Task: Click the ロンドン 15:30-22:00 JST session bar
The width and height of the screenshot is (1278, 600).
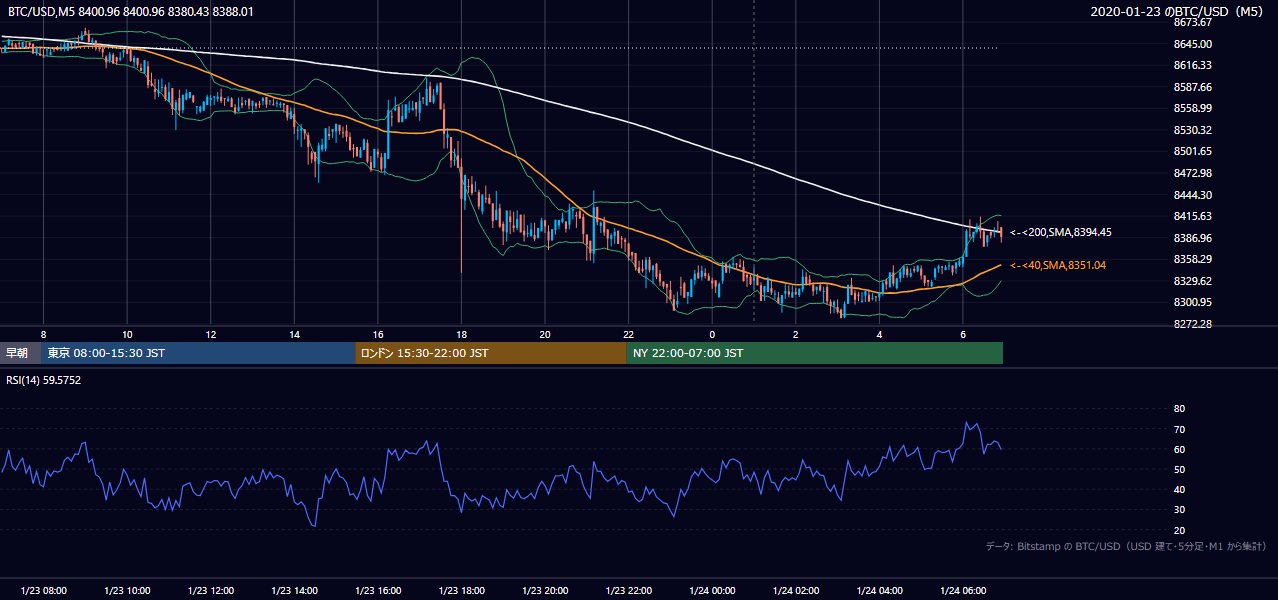Action: click(491, 353)
